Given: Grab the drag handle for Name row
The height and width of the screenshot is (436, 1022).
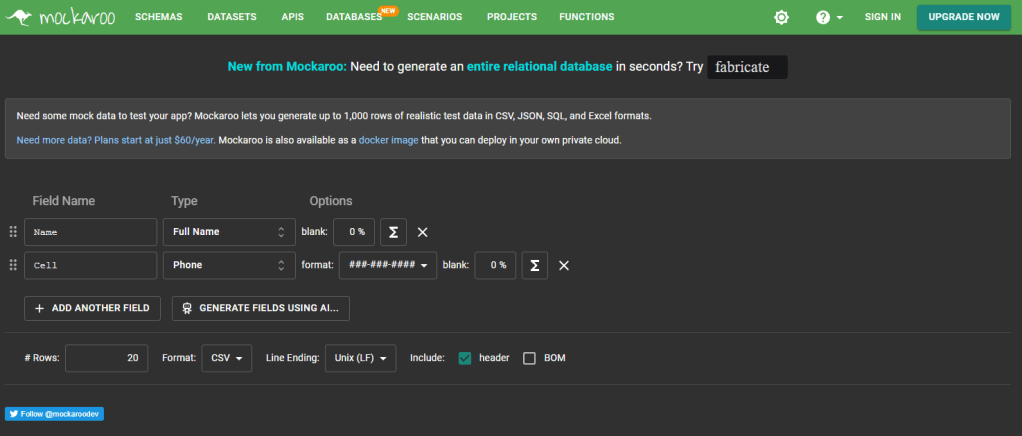Looking at the screenshot, I should [13, 232].
